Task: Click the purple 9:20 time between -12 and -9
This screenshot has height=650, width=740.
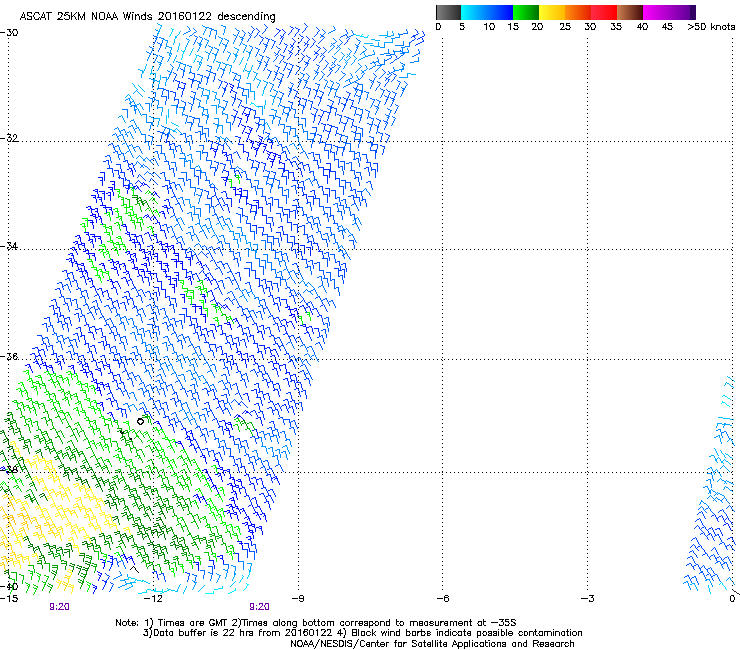Action: (260, 607)
